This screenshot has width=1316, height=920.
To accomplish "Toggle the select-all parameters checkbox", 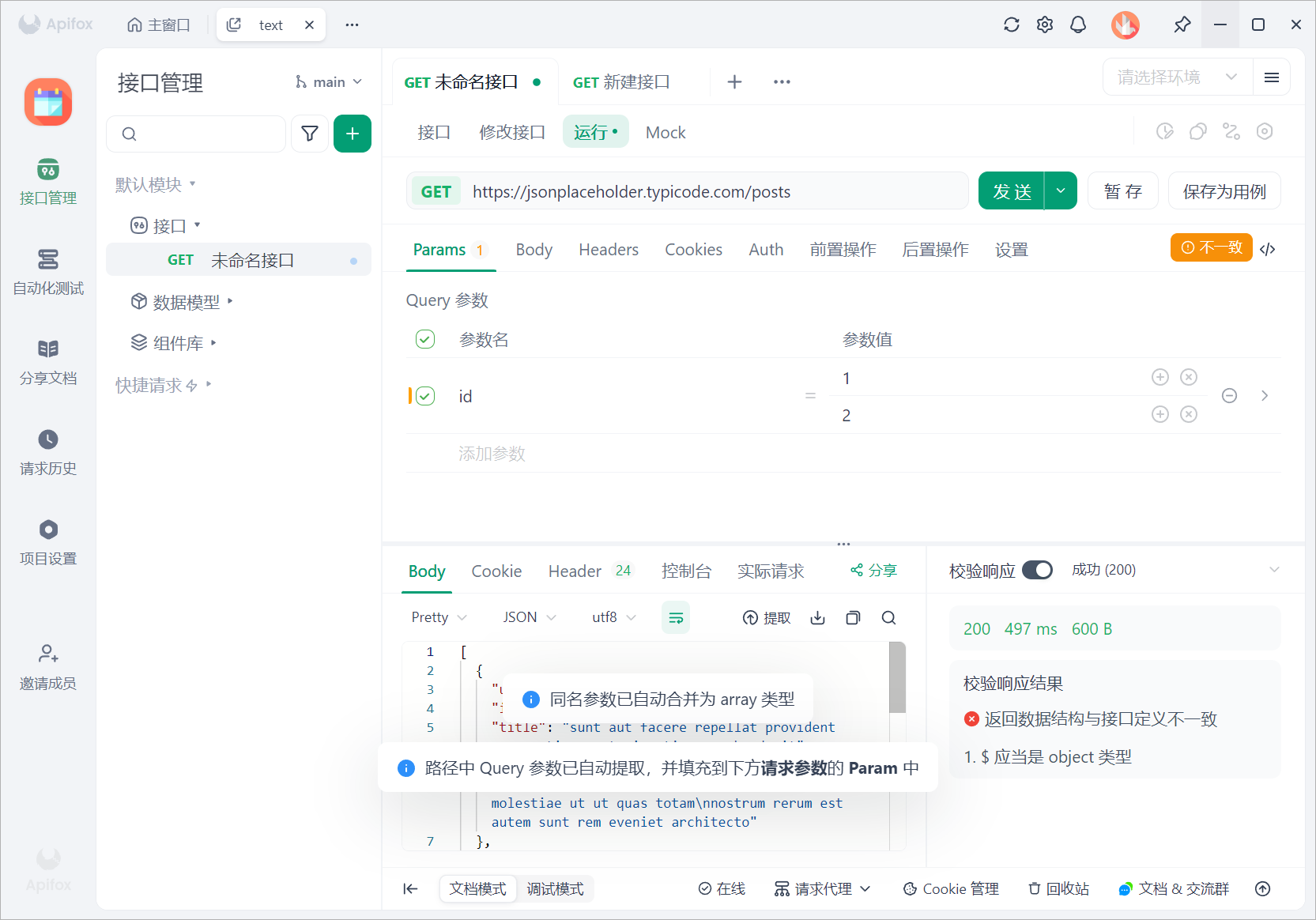I will coord(424,339).
